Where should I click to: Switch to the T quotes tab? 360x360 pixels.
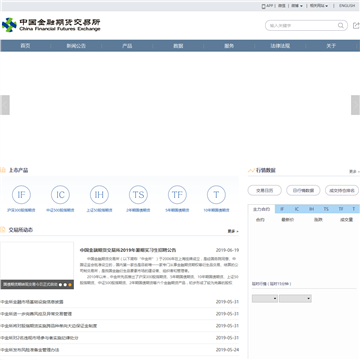point(354,209)
